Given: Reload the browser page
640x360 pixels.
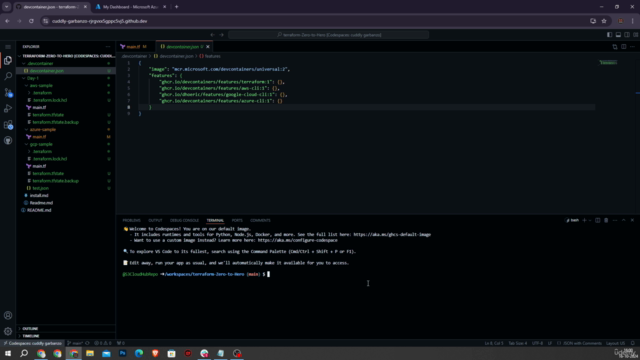Looking at the screenshot, I should point(31,21).
